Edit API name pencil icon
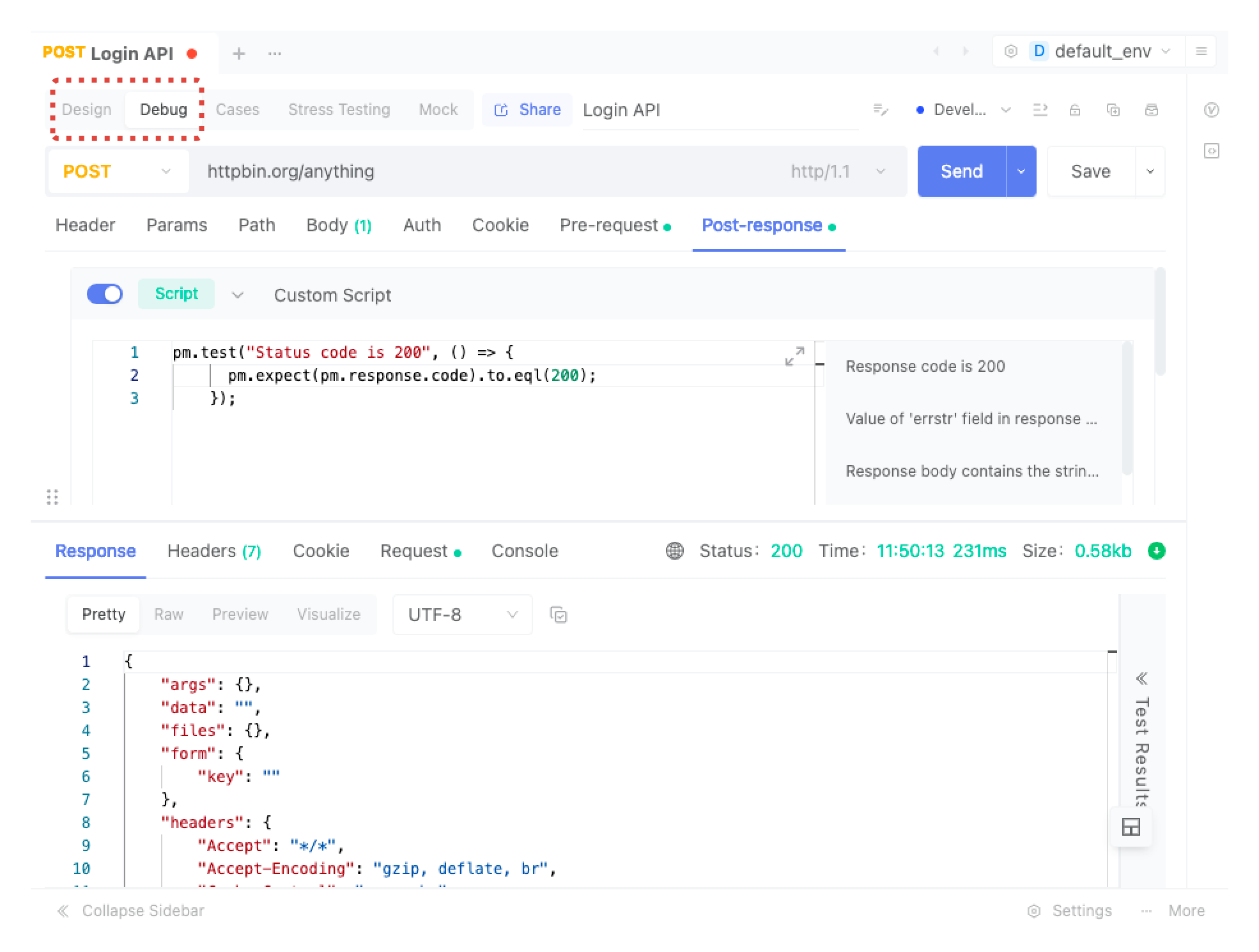Screen dimensions: 1259x952 click(x=881, y=110)
